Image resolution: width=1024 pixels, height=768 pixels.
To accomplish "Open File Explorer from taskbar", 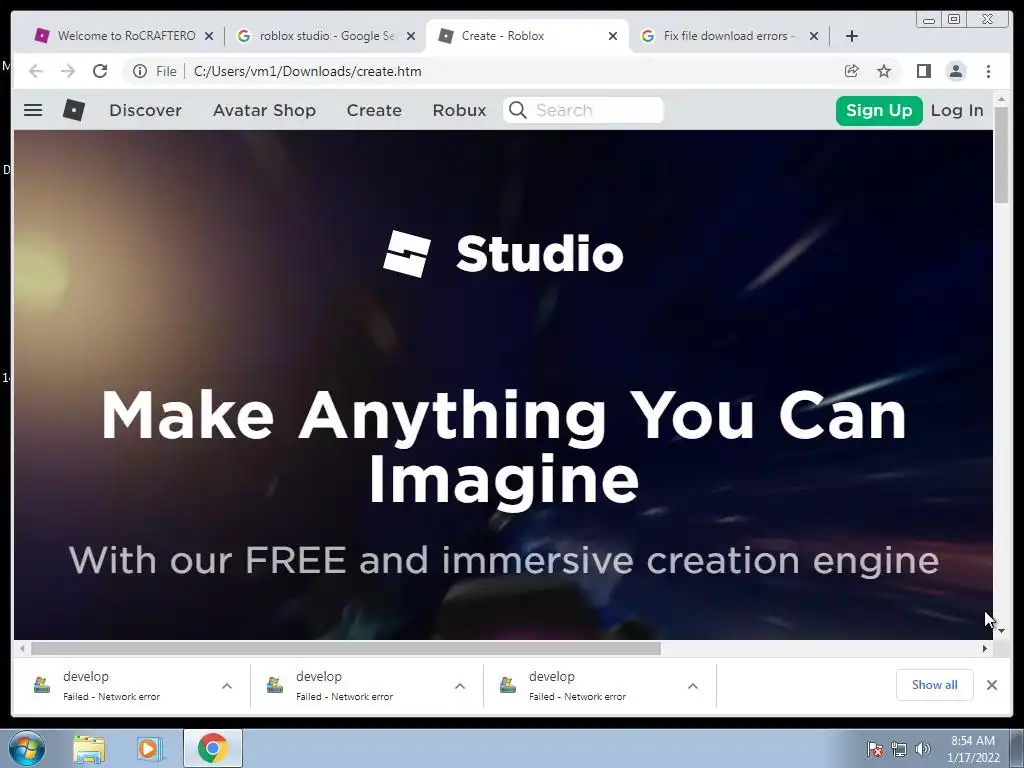I will pyautogui.click(x=89, y=749).
